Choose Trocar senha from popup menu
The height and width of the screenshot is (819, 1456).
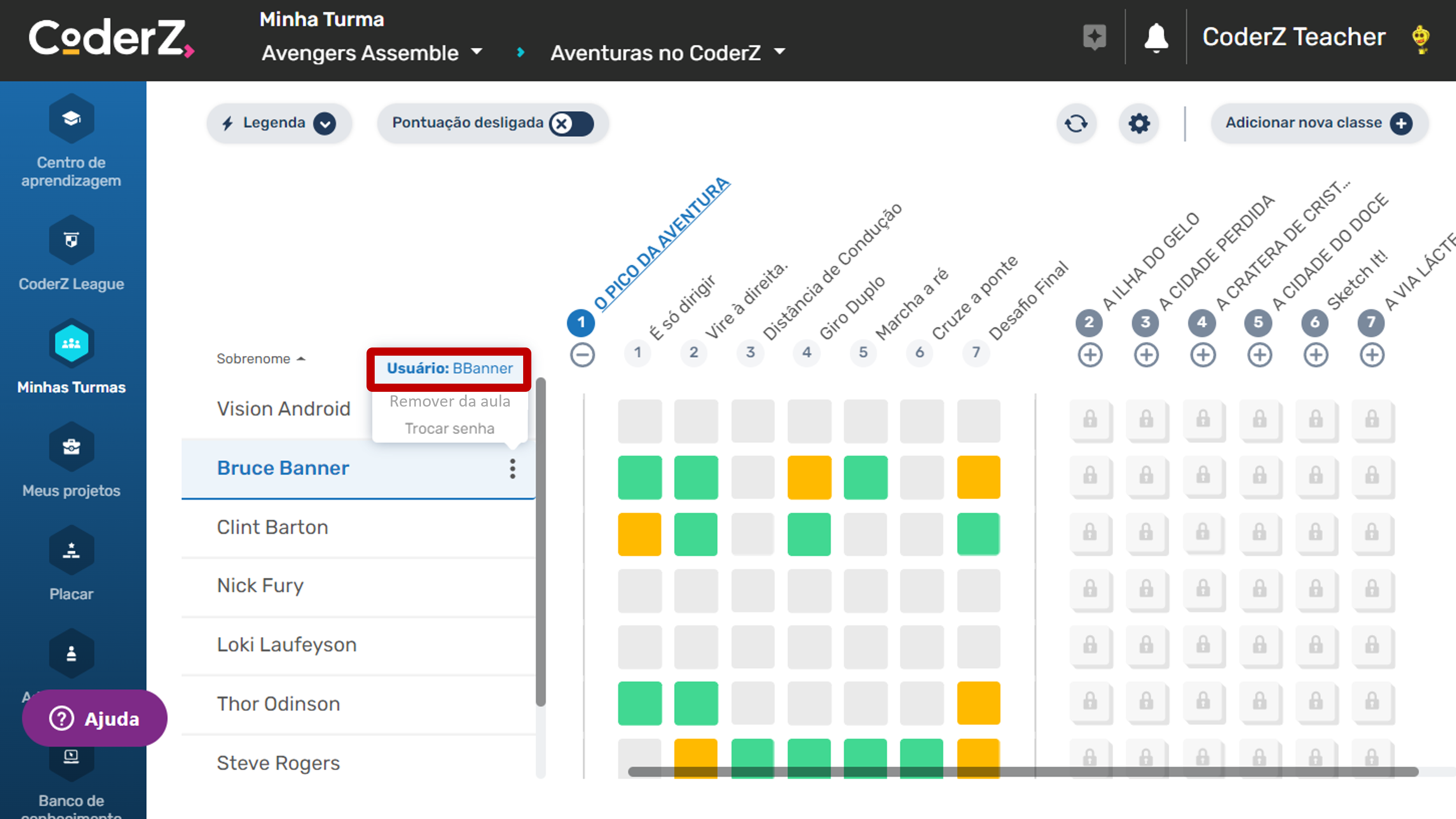pyautogui.click(x=449, y=428)
